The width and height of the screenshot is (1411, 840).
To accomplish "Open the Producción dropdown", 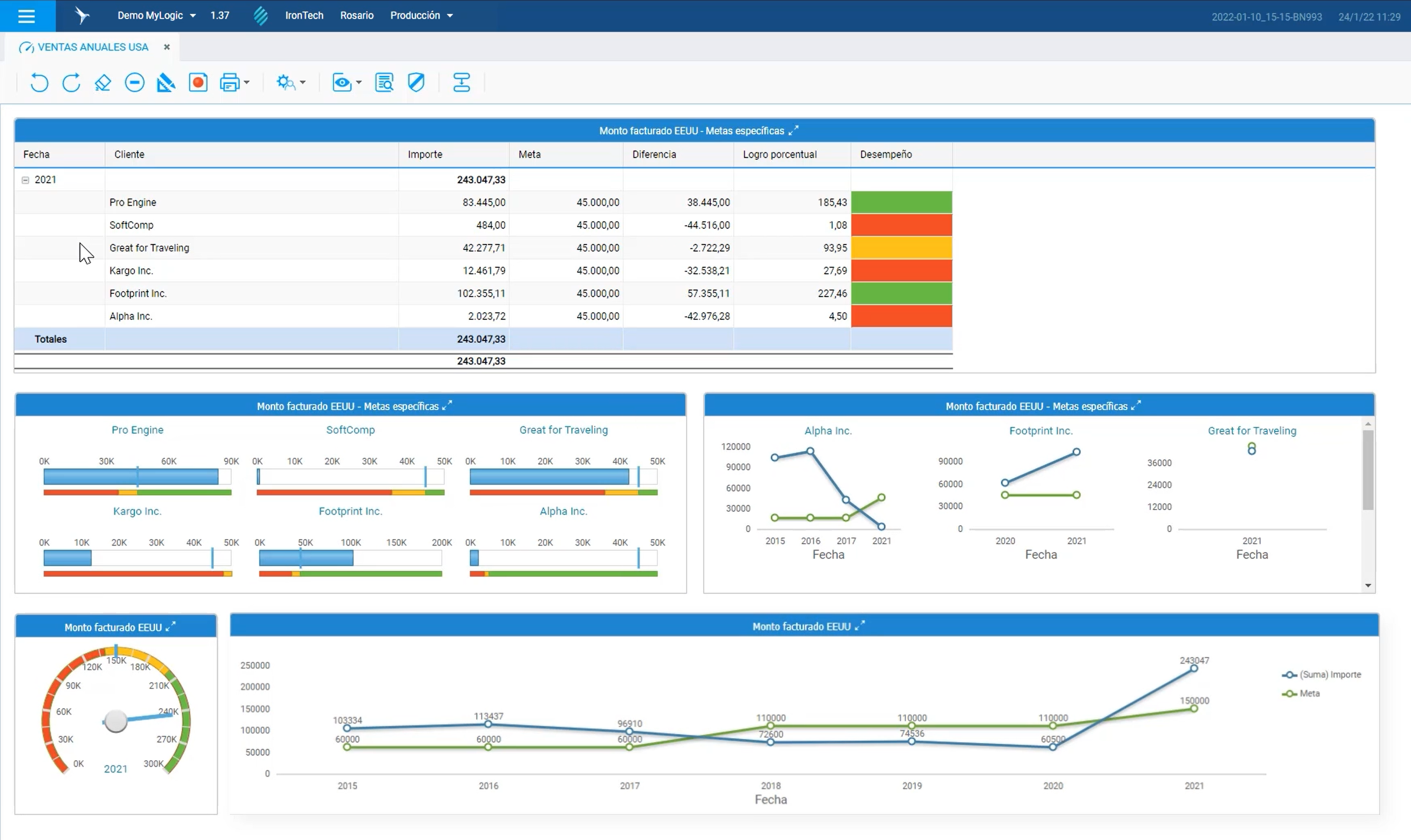I will tap(421, 16).
